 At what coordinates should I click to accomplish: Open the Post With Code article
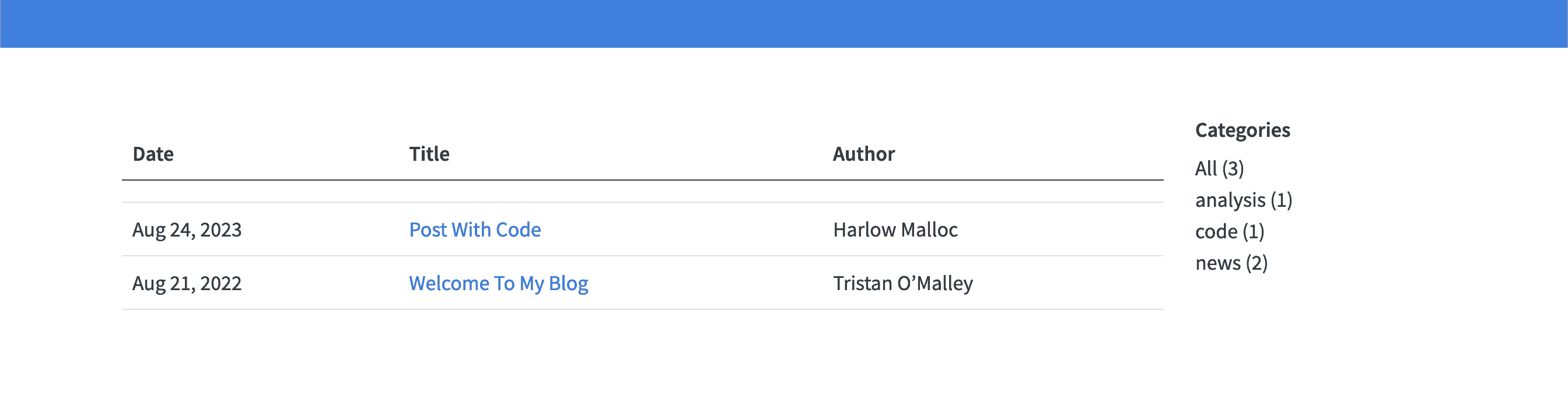[475, 230]
